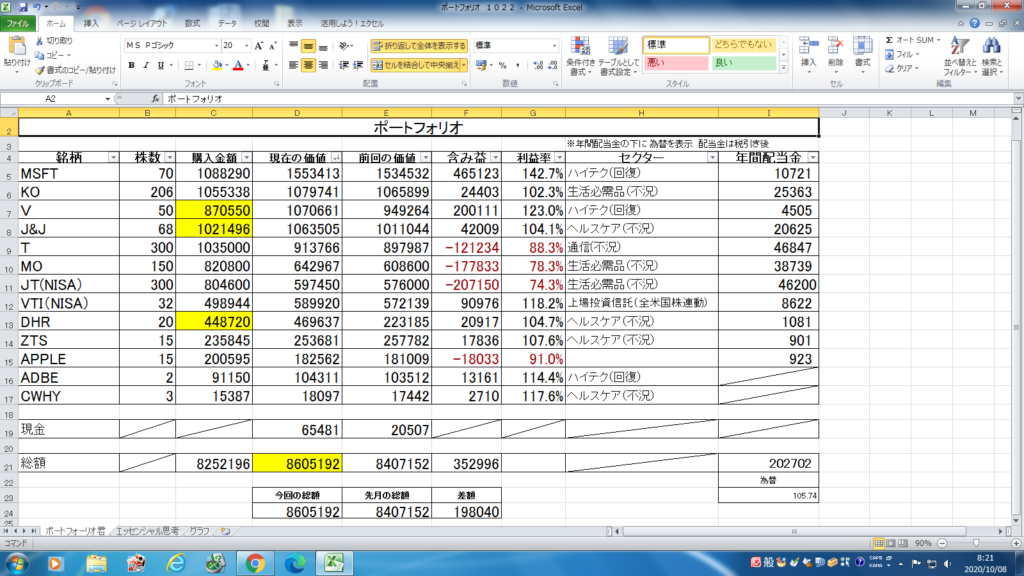1024x576 pixels.
Task: Open the セクター column filter dropdown
Action: (x=712, y=158)
